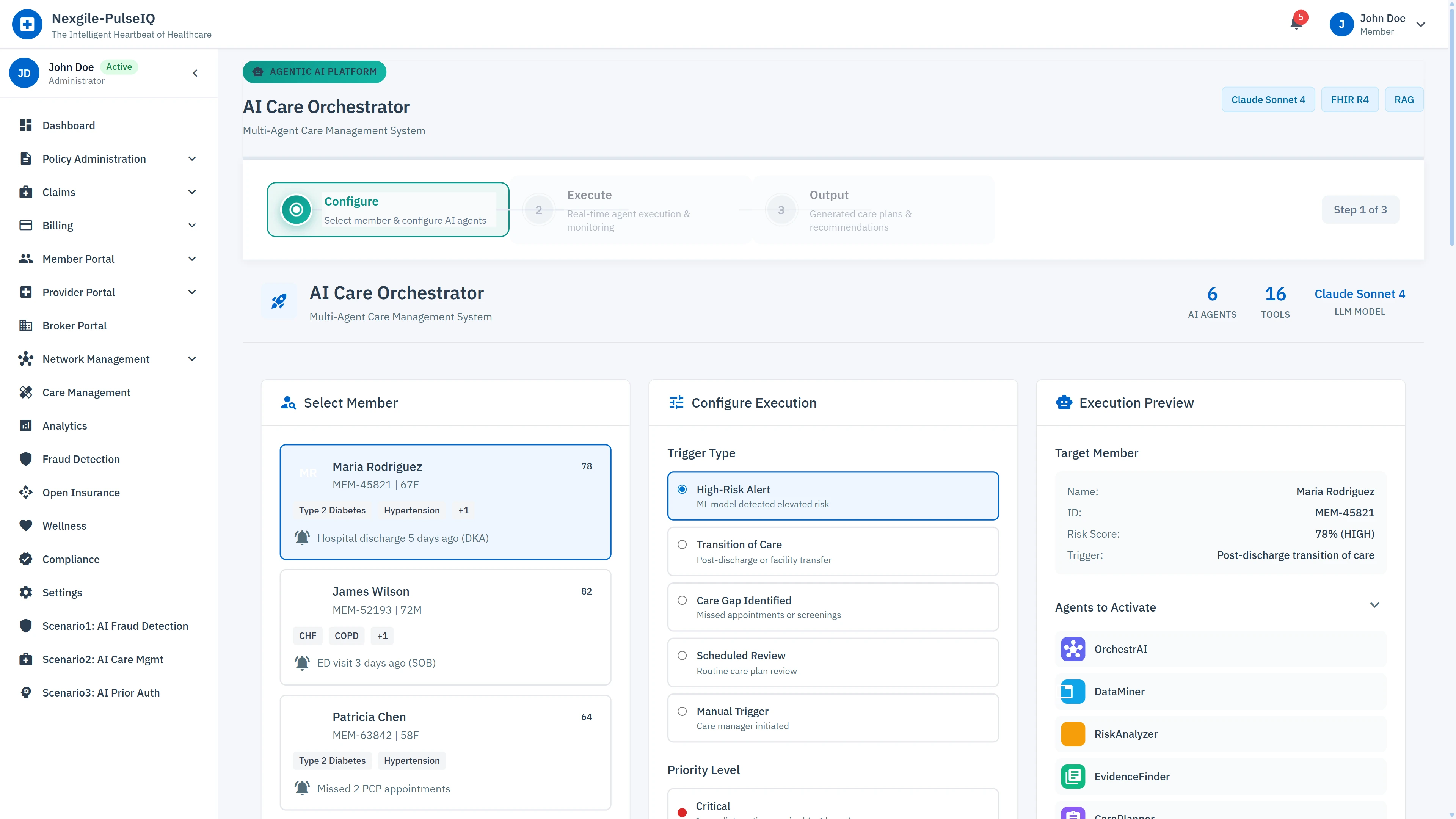Image resolution: width=1456 pixels, height=819 pixels.
Task: Click the AGENTIC AI PLATFORM badge
Action: point(314,72)
